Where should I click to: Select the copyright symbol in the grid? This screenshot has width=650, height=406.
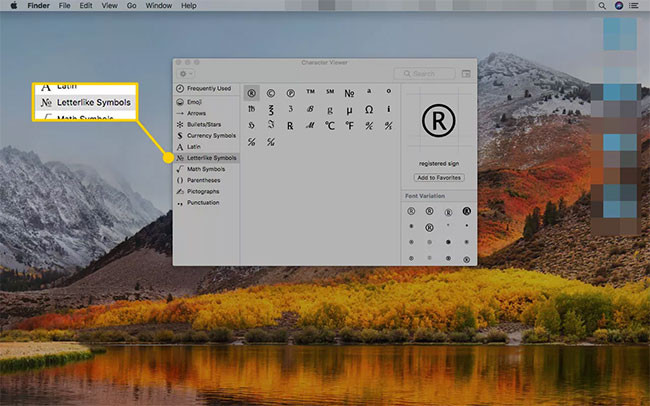click(x=270, y=92)
